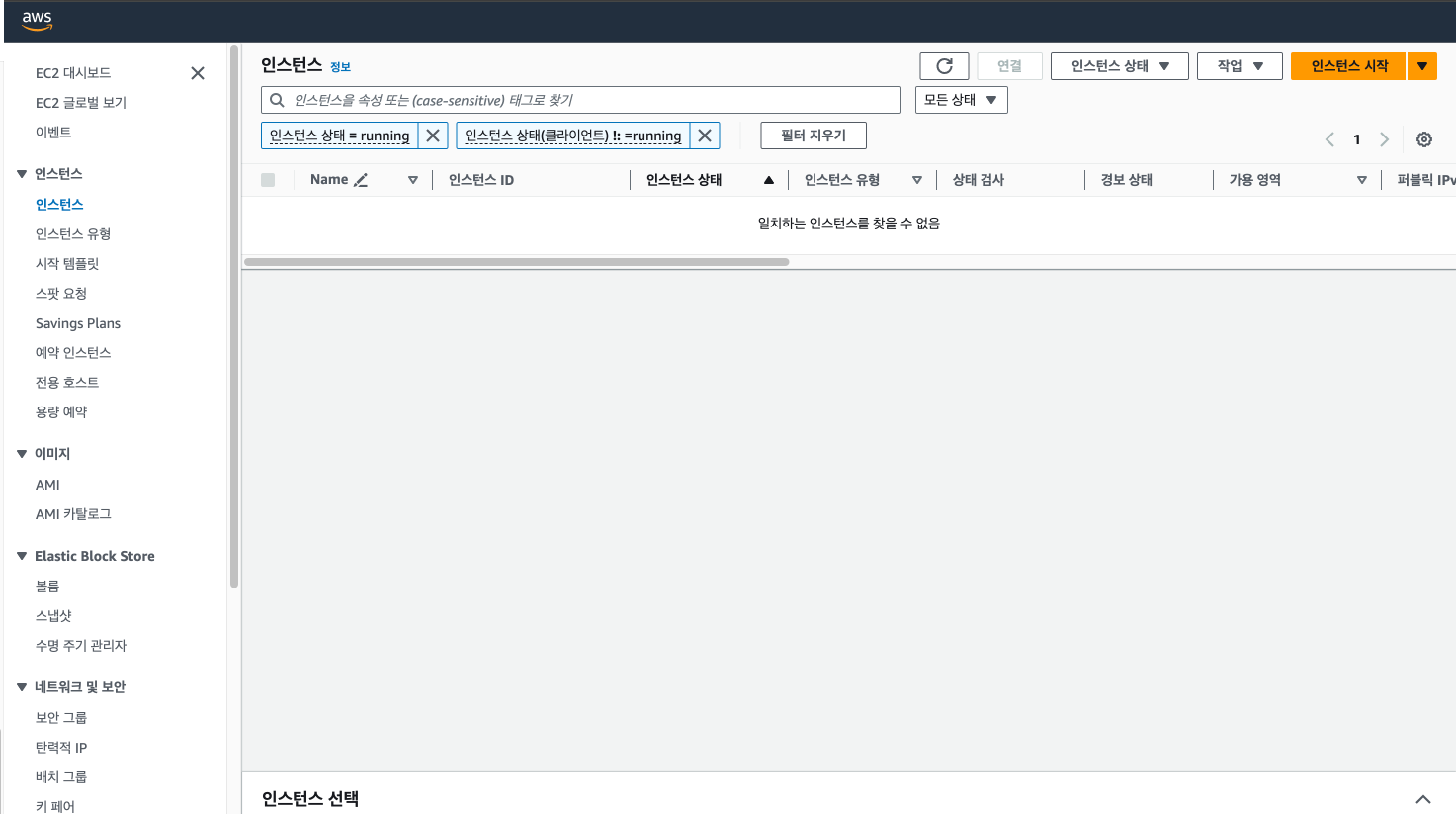Open 키 페어 in sidebar
Image resolution: width=1456 pixels, height=814 pixels.
pos(55,806)
